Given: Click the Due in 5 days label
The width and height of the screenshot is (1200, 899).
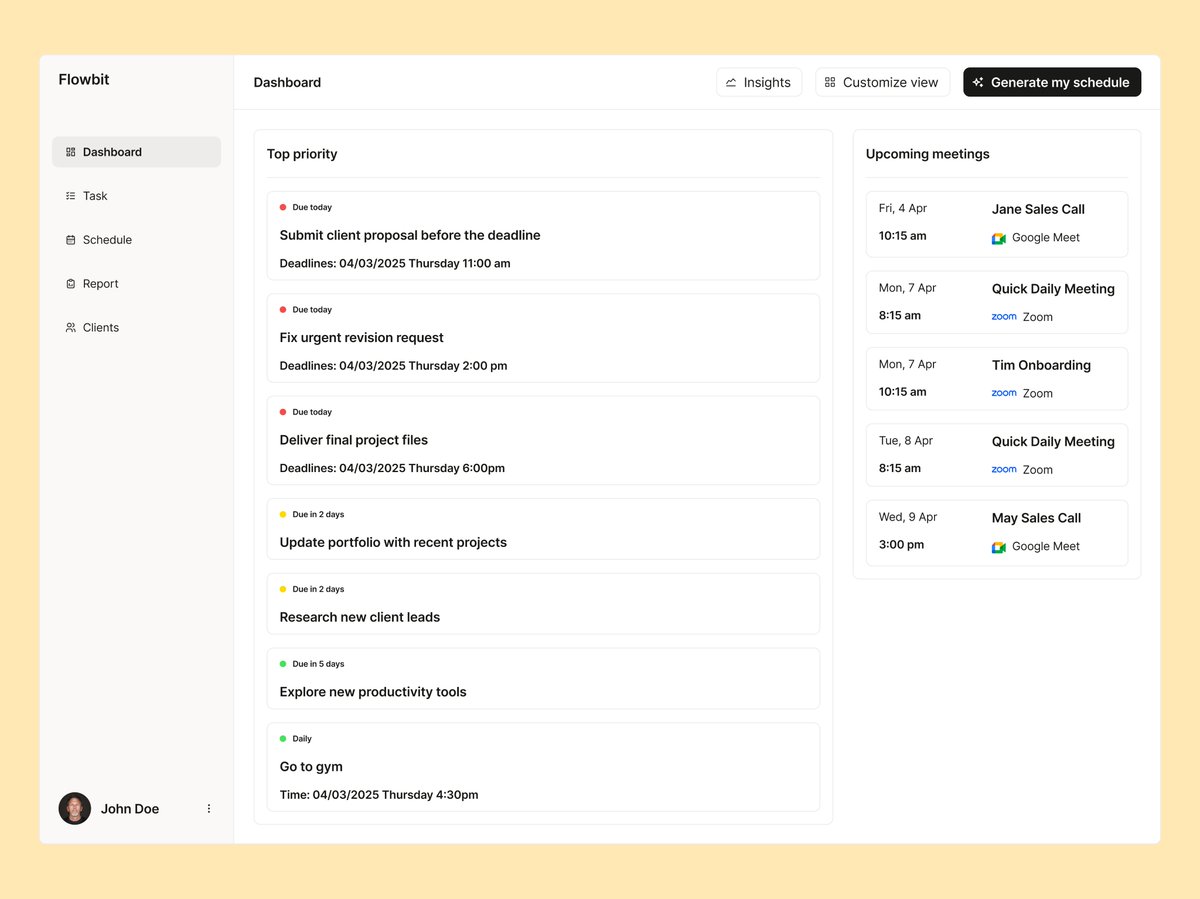Looking at the screenshot, I should [318, 664].
